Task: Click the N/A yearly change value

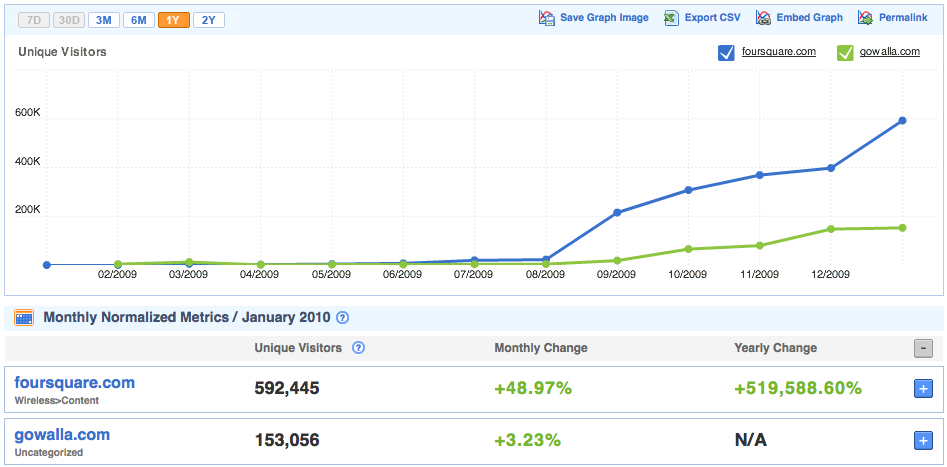Action: point(751,440)
